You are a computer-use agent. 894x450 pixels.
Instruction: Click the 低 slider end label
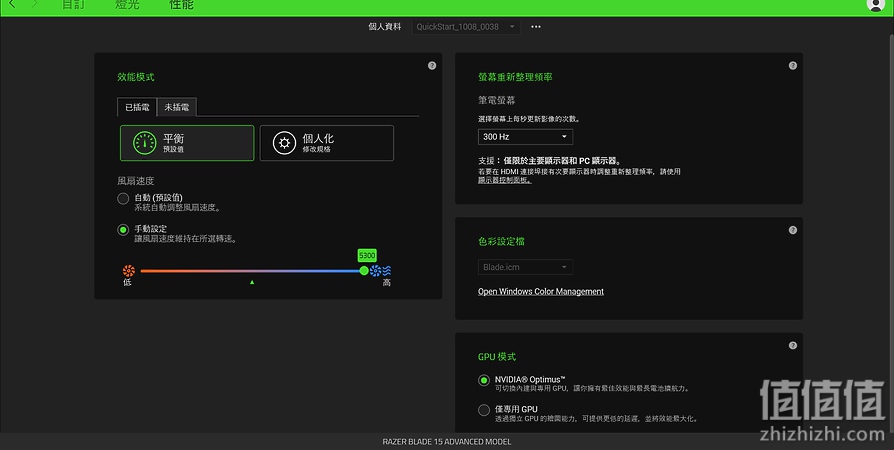(127, 282)
